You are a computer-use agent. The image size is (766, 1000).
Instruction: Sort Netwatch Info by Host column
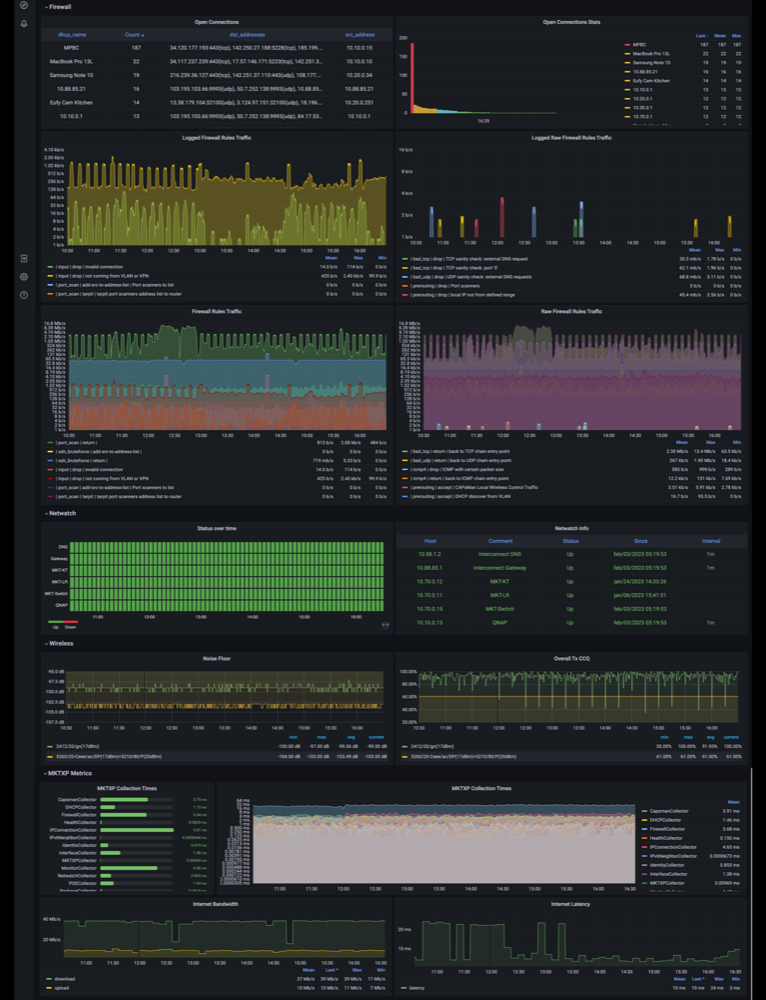pyautogui.click(x=430, y=541)
